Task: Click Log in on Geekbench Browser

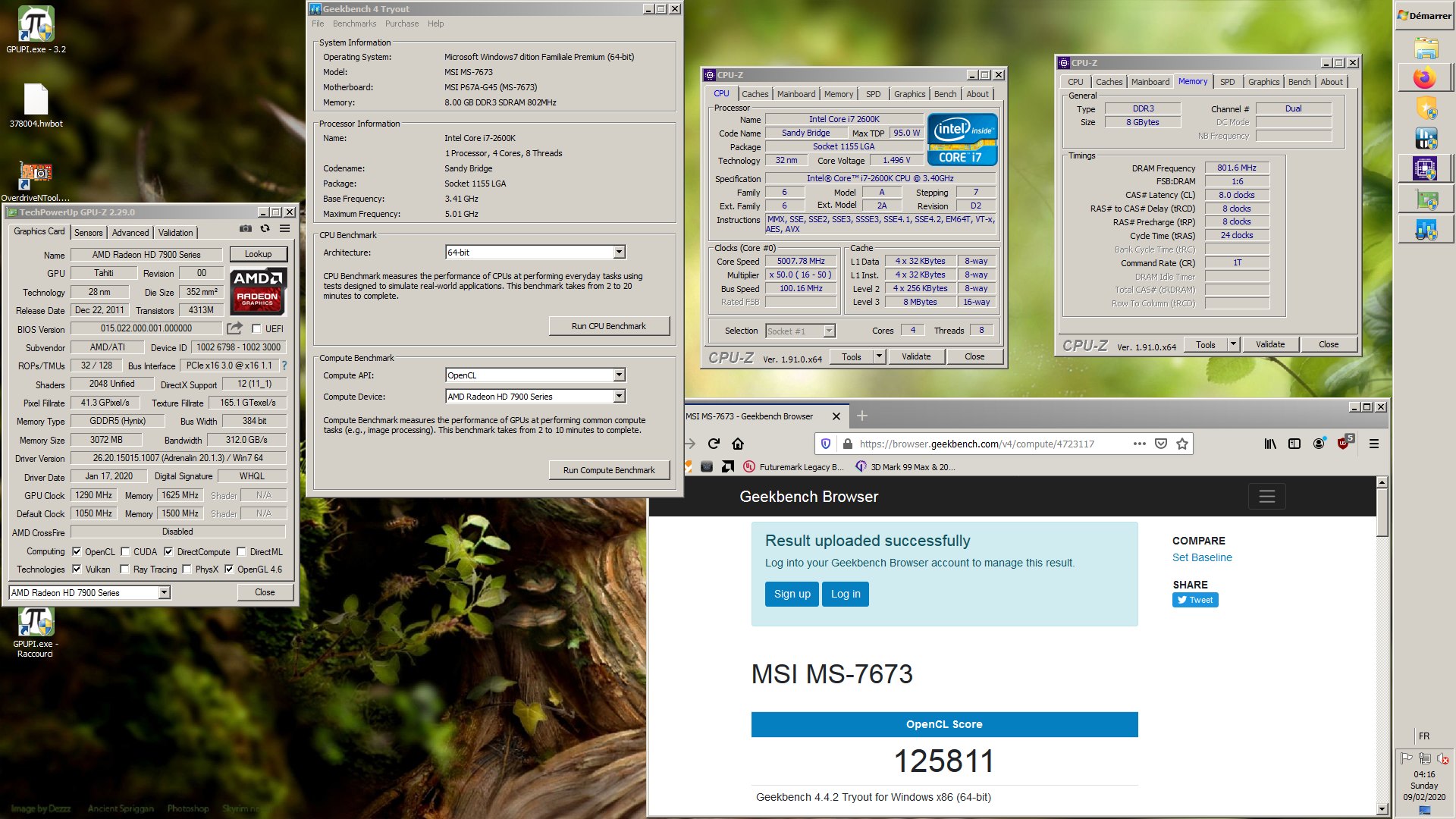Action: pos(846,594)
